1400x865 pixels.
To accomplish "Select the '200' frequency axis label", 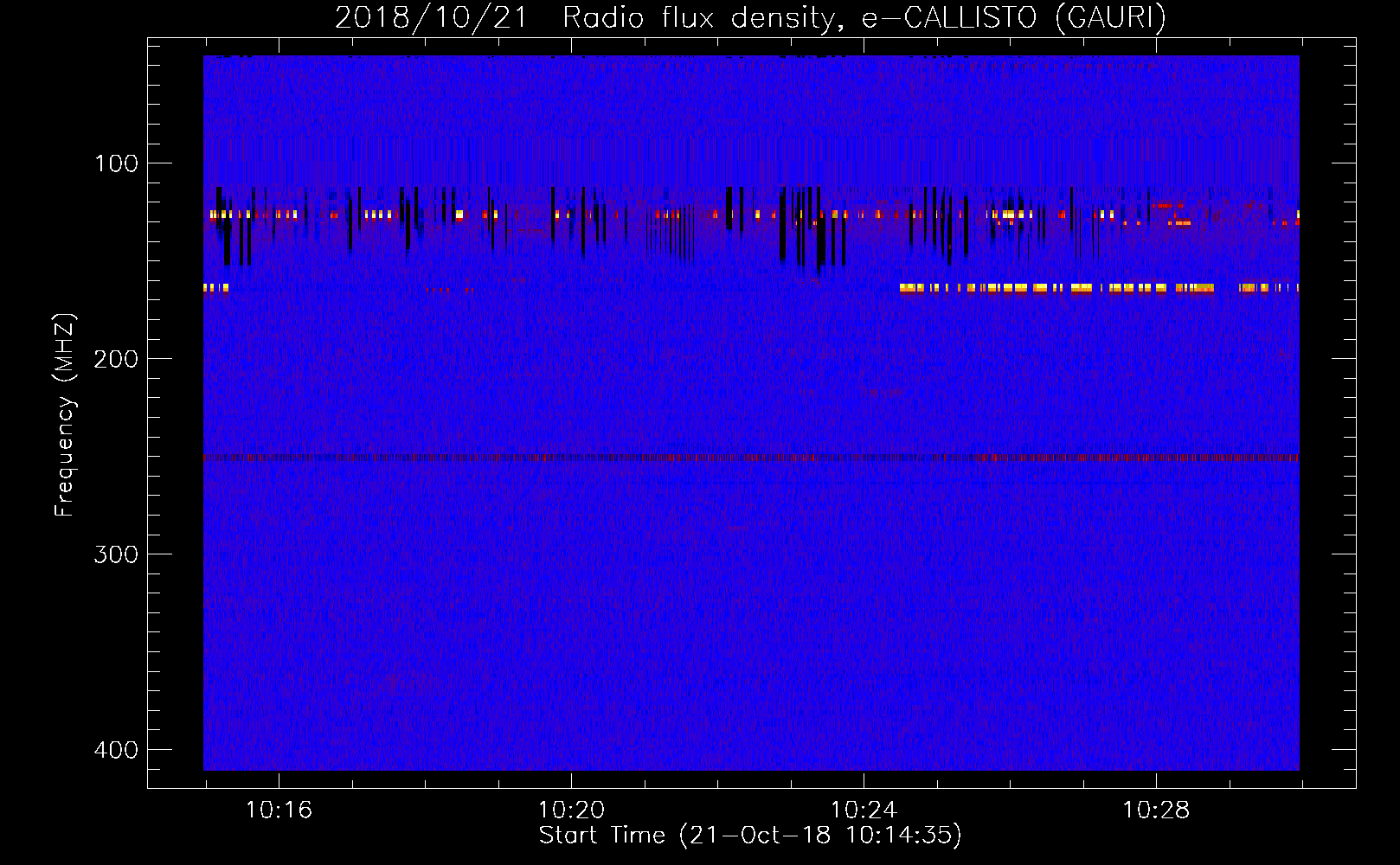I will [116, 359].
